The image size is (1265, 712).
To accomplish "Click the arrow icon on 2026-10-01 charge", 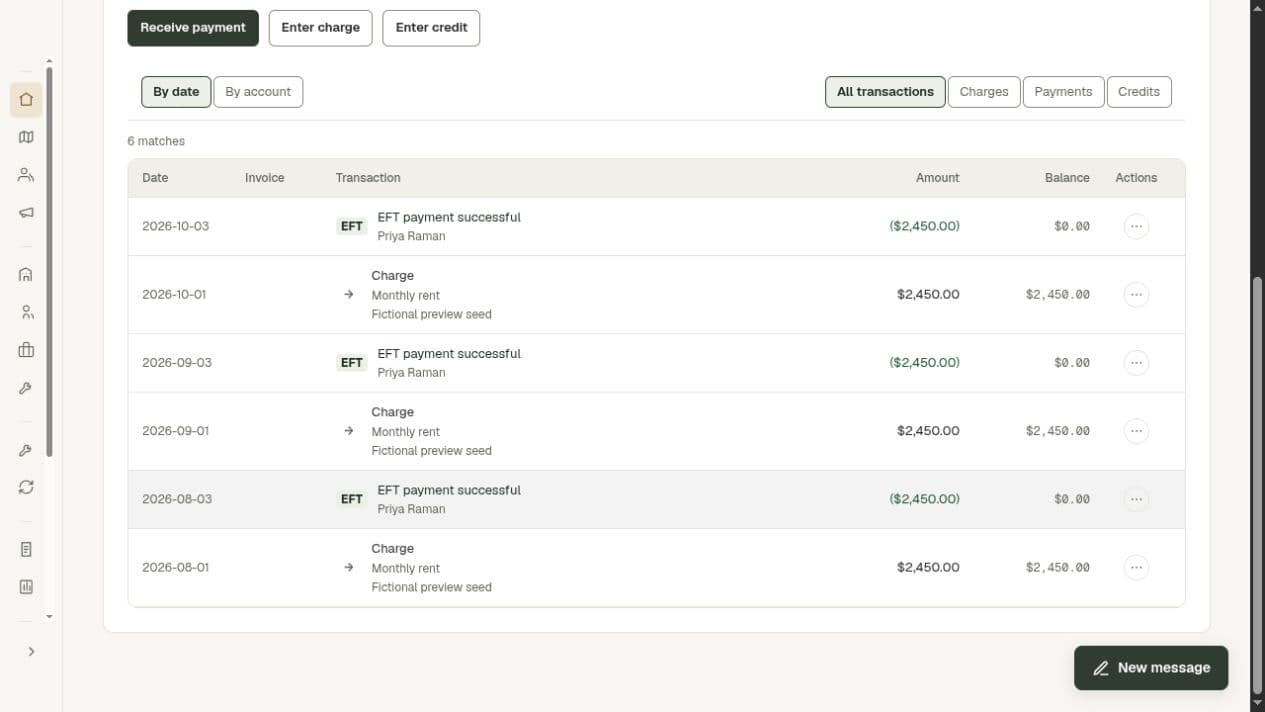I will click(348, 294).
